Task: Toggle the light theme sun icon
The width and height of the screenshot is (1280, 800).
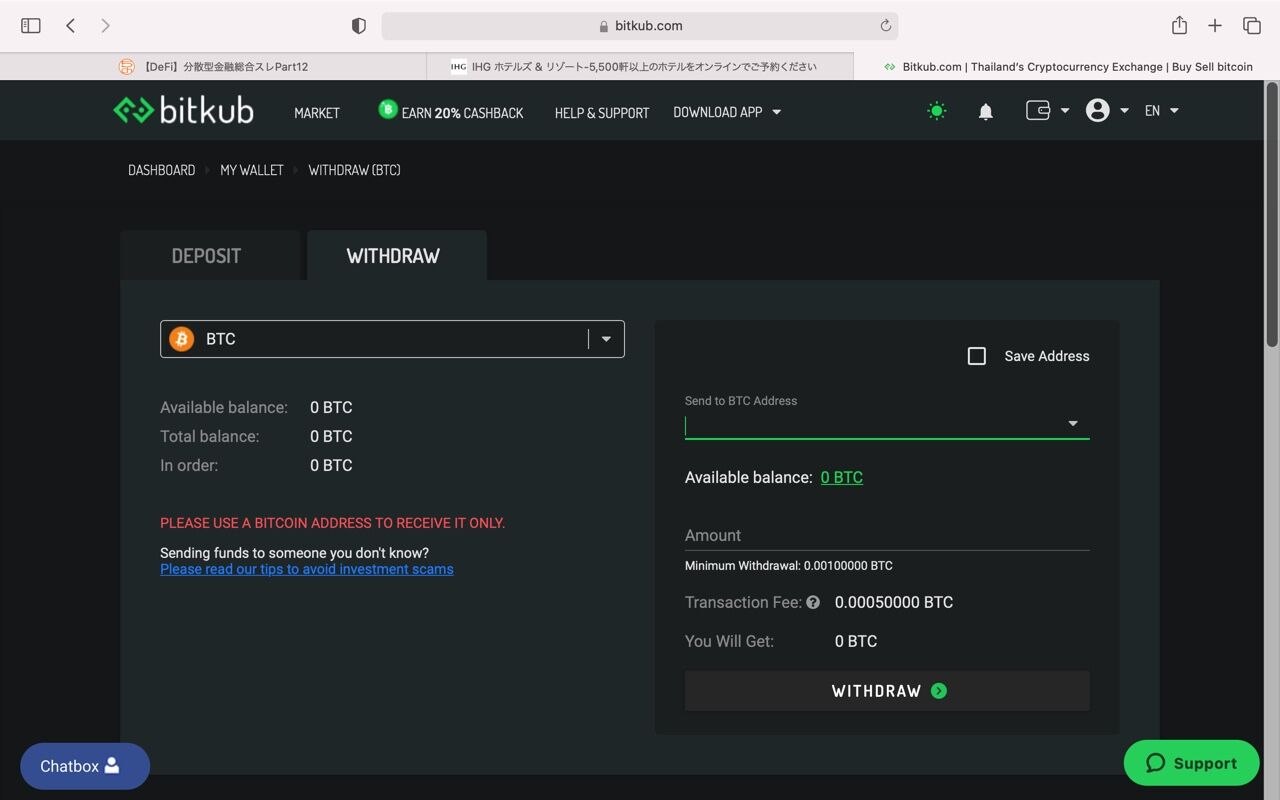Action: [x=937, y=111]
